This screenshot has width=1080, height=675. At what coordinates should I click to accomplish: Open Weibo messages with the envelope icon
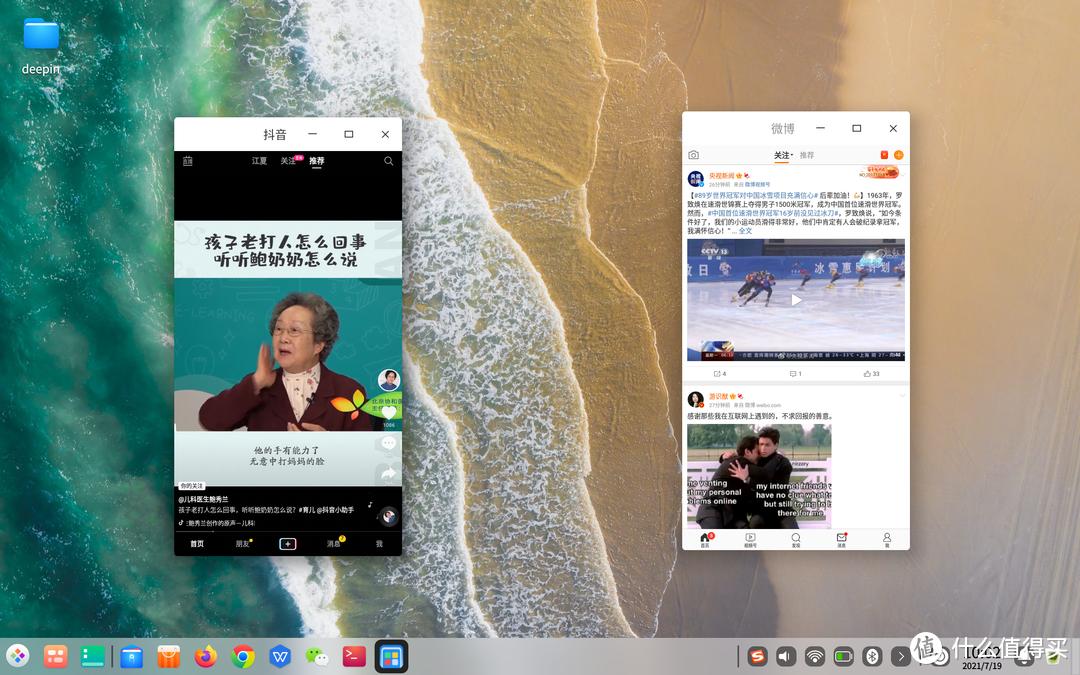click(841, 538)
